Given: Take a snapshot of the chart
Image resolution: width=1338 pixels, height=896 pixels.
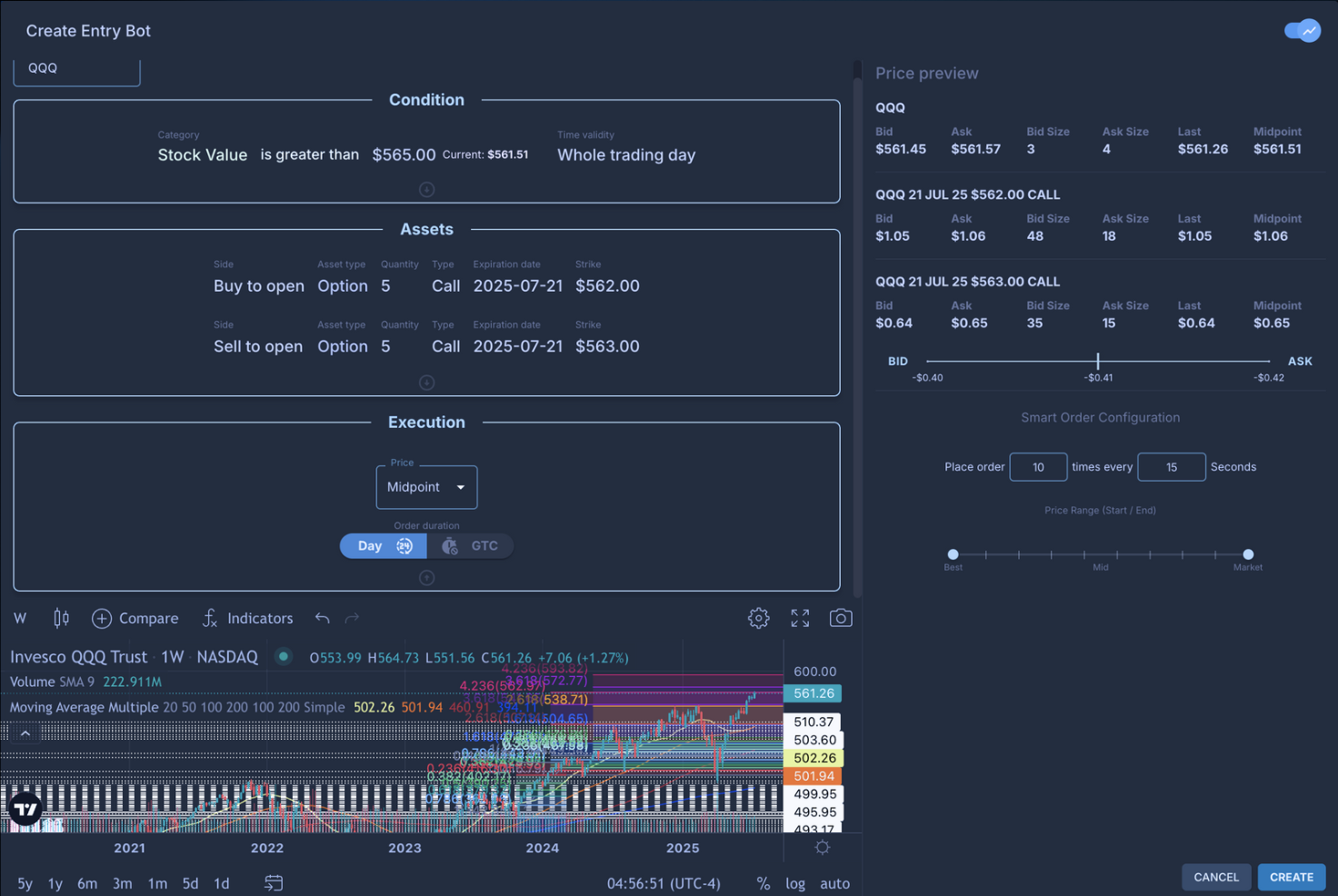Looking at the screenshot, I should coord(841,618).
